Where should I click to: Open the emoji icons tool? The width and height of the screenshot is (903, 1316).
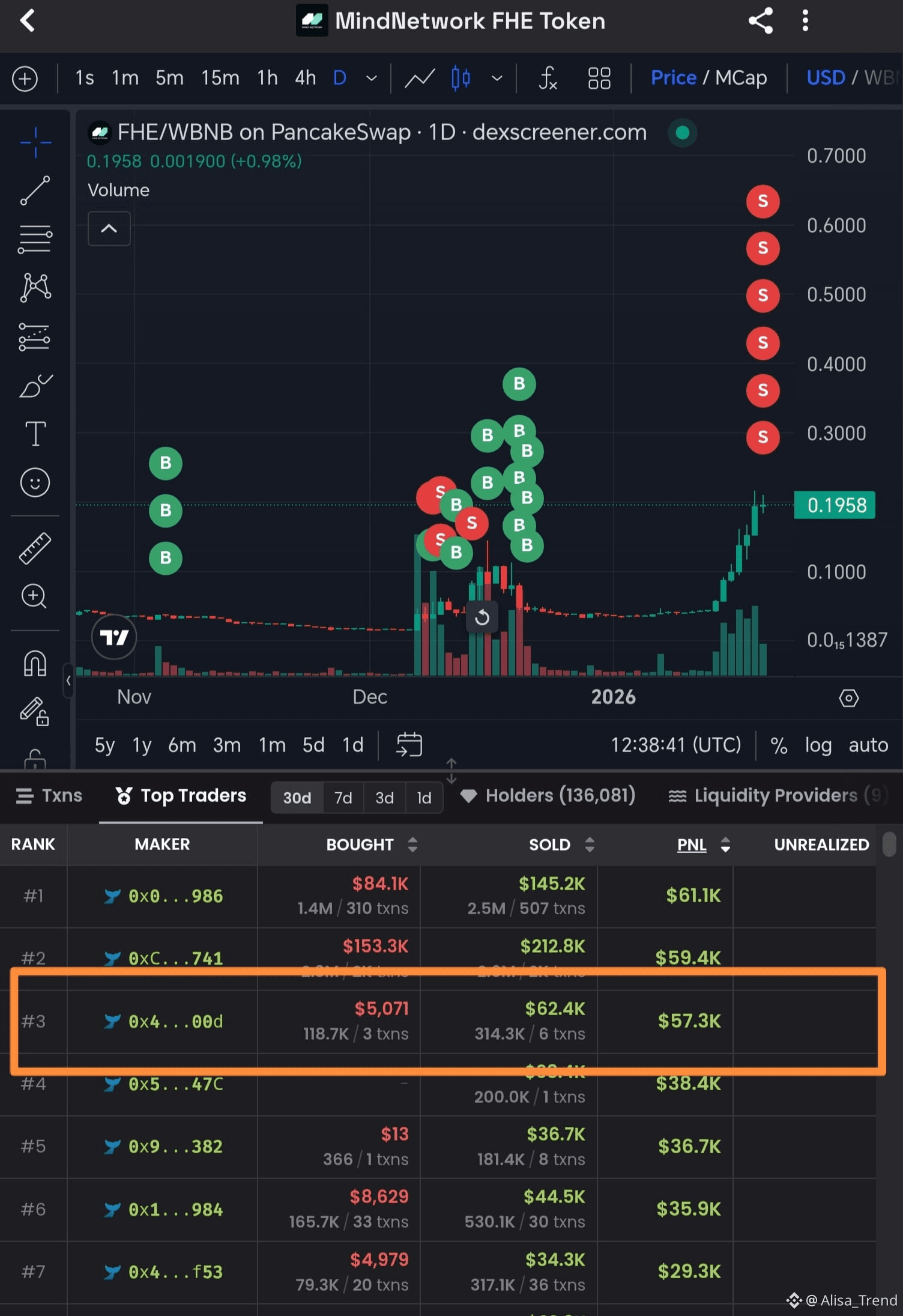(35, 482)
